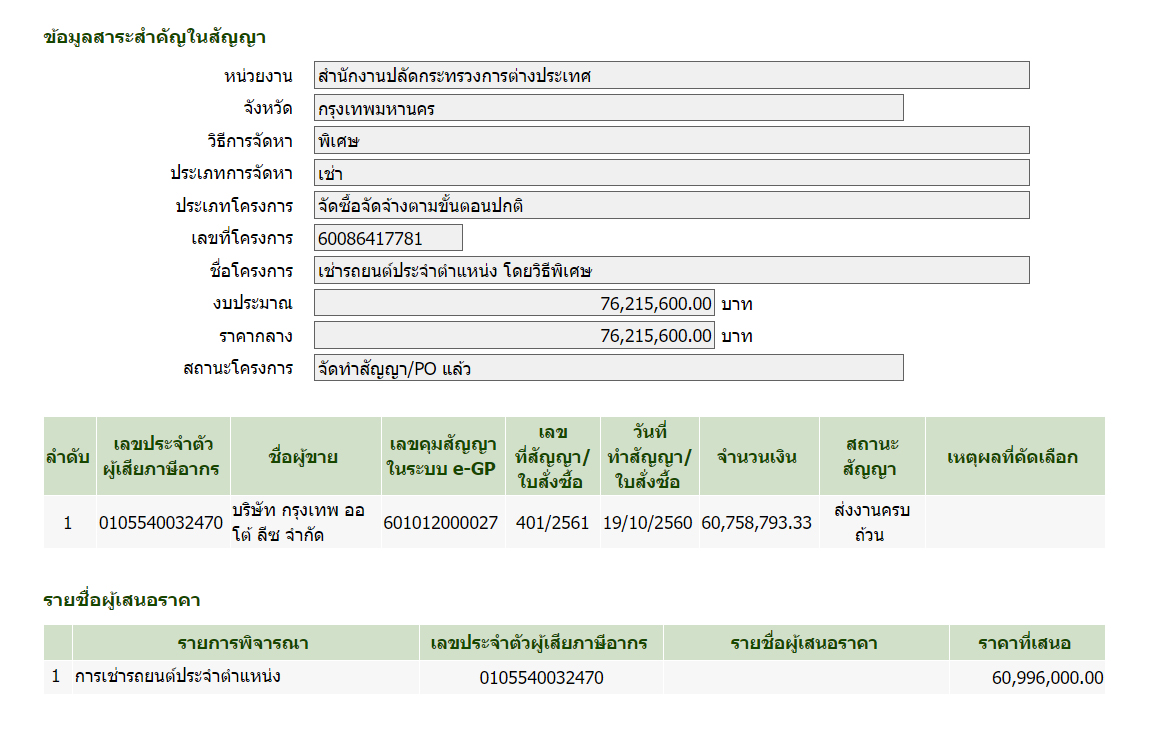
Task: Click the ประเภทการจัดหา field showing เช่า
Action: [x=671, y=173]
